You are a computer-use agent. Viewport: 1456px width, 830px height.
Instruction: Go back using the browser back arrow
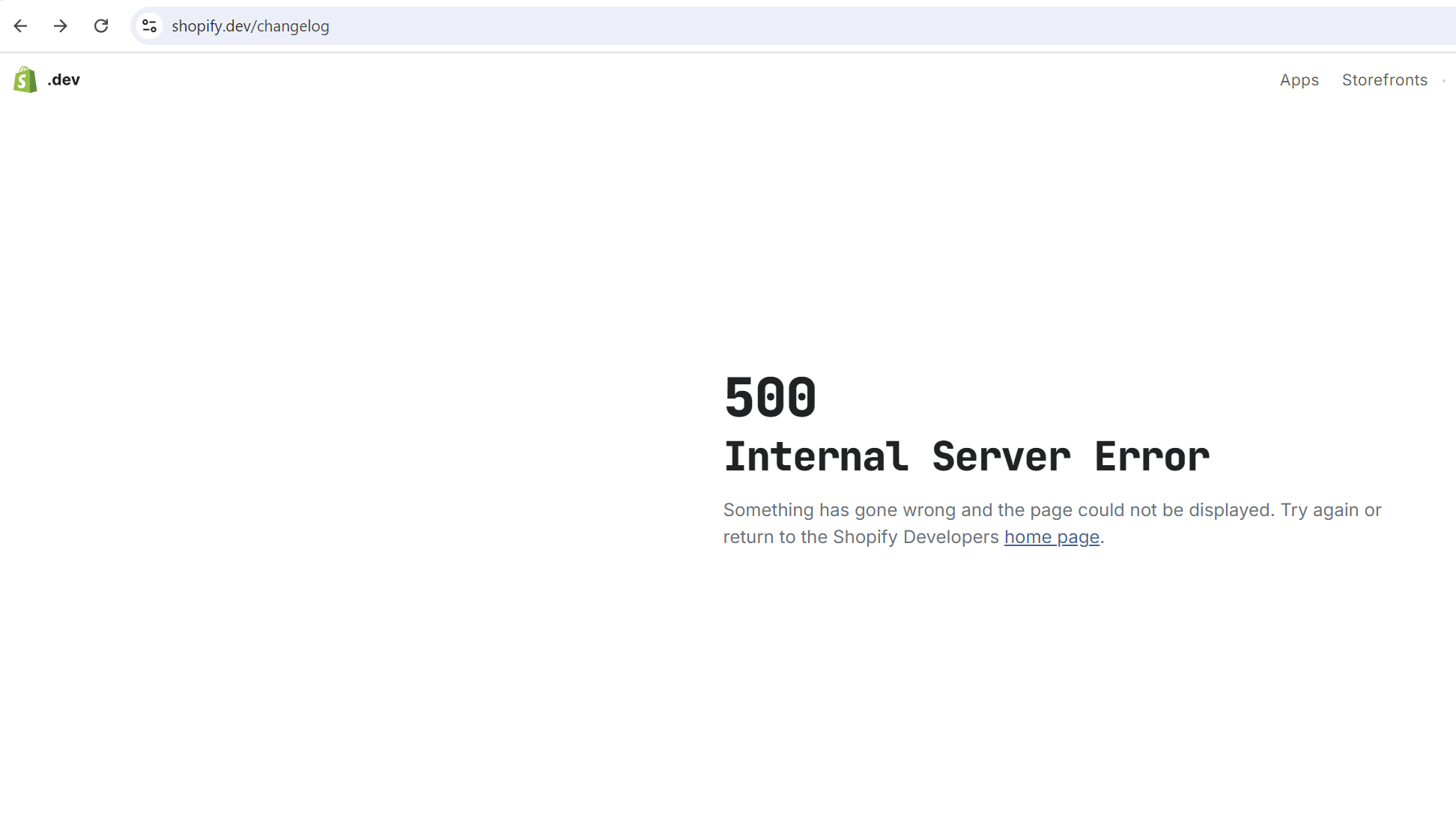coord(20,26)
